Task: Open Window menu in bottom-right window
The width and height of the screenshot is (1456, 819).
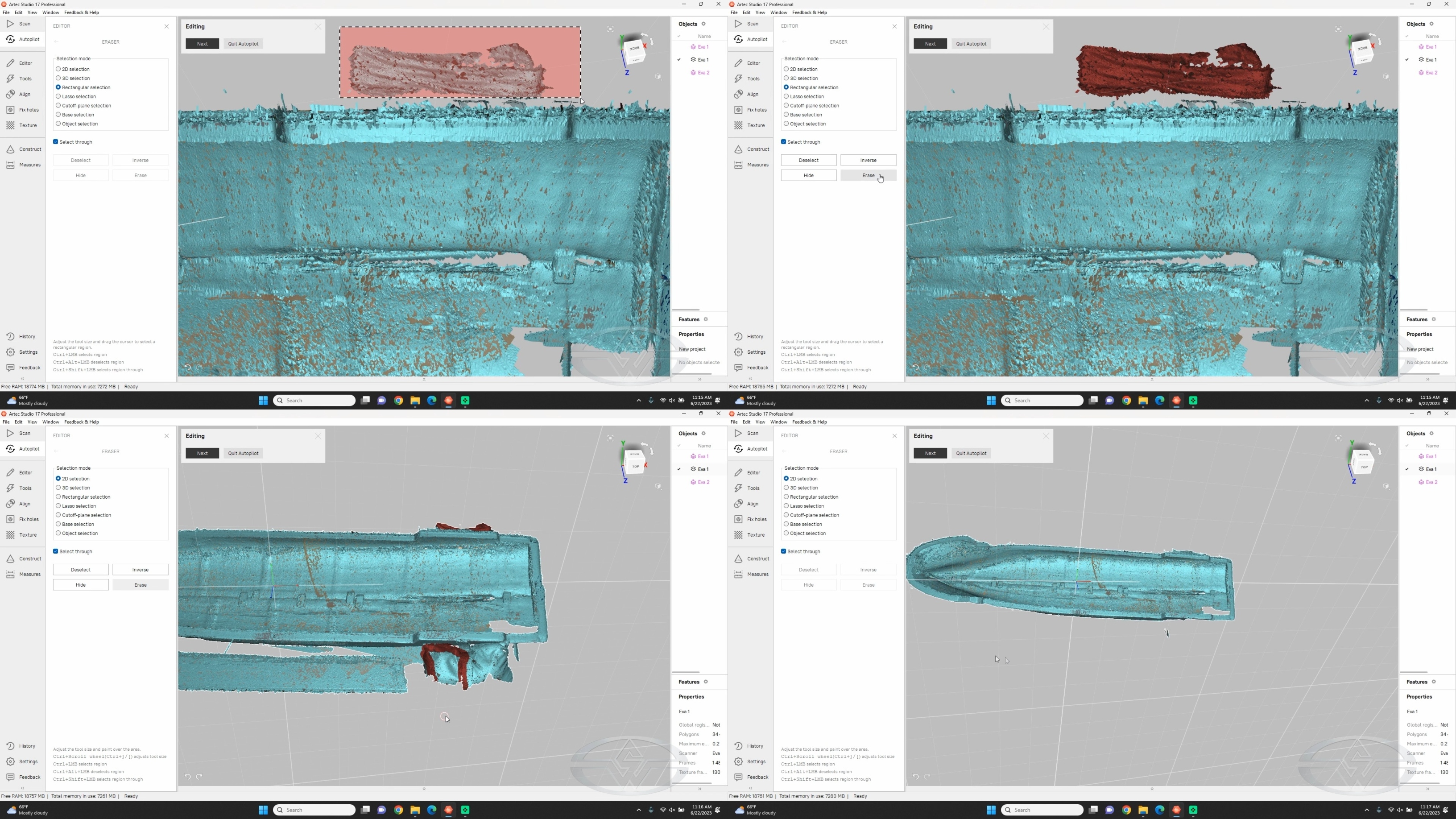Action: (778, 422)
